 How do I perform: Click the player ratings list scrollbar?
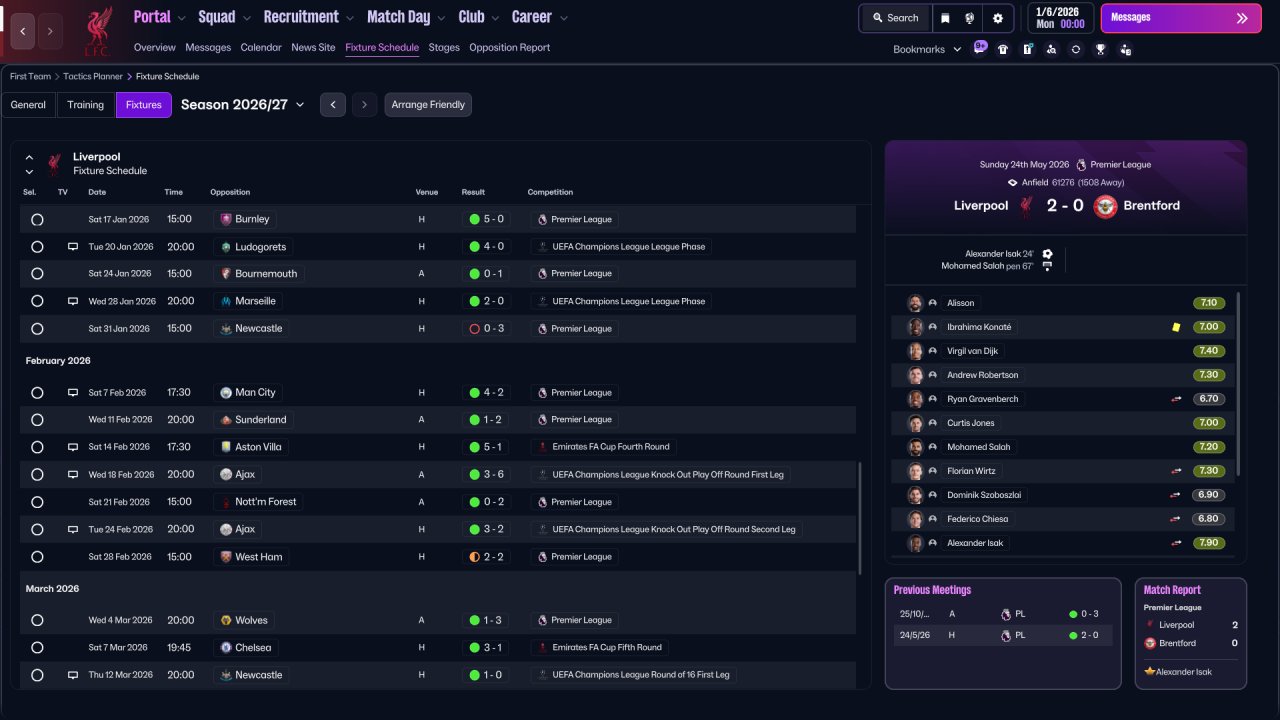(x=1239, y=384)
